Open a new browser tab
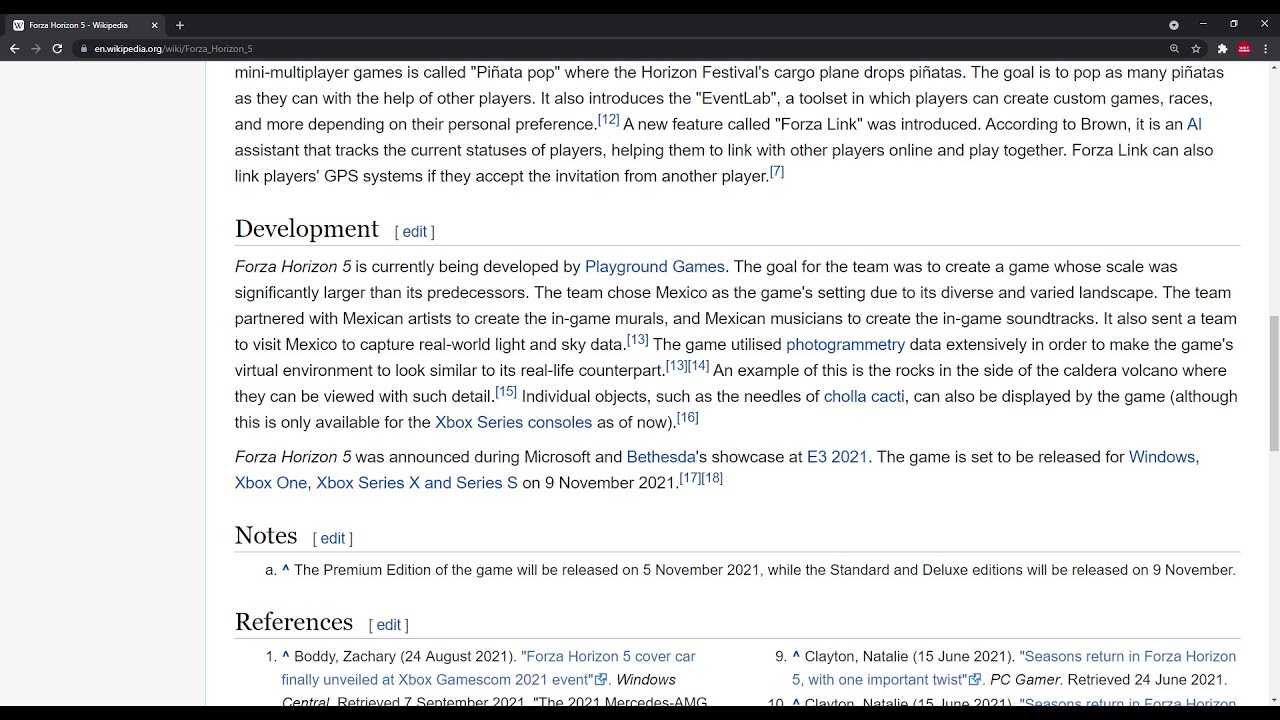The image size is (1280, 720). click(x=180, y=25)
